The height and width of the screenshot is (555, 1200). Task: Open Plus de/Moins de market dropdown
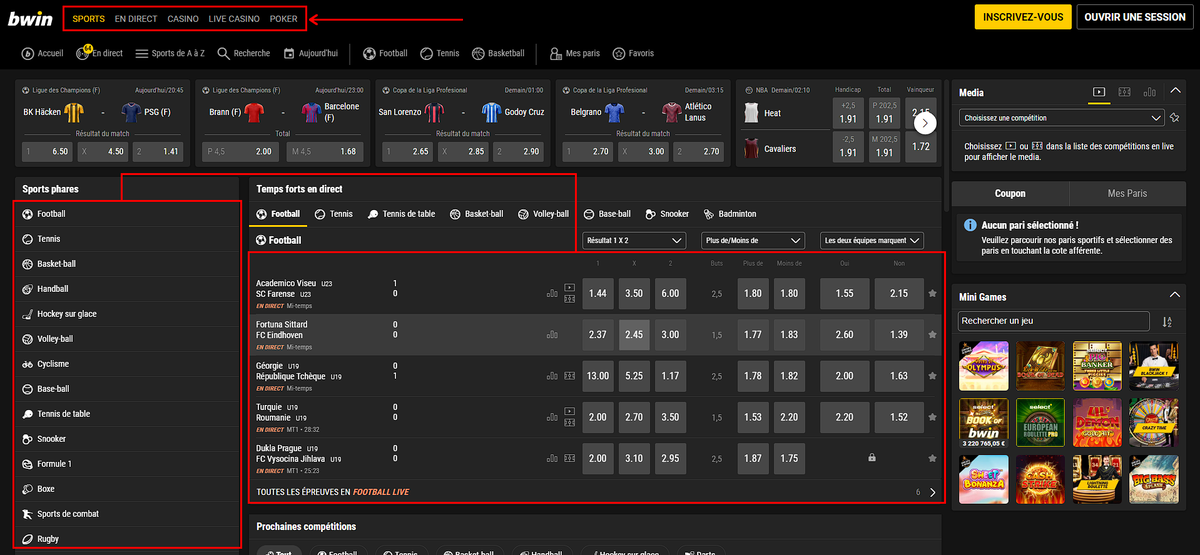click(x=754, y=240)
